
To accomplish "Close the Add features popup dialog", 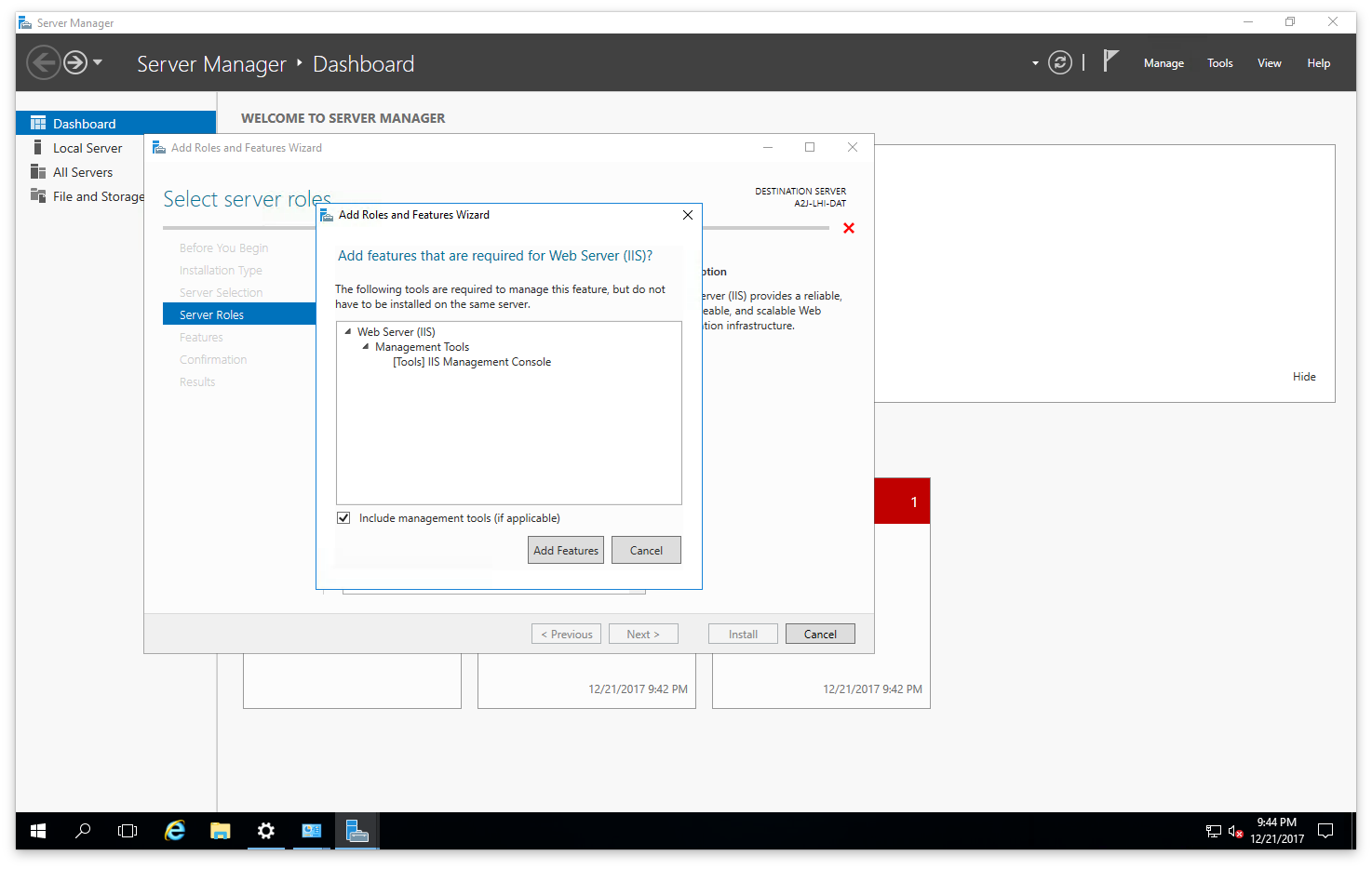I will (688, 215).
